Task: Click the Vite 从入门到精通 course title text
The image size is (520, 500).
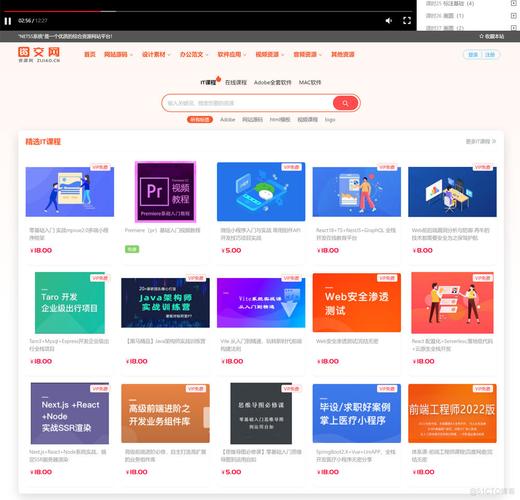Action: coord(261,345)
